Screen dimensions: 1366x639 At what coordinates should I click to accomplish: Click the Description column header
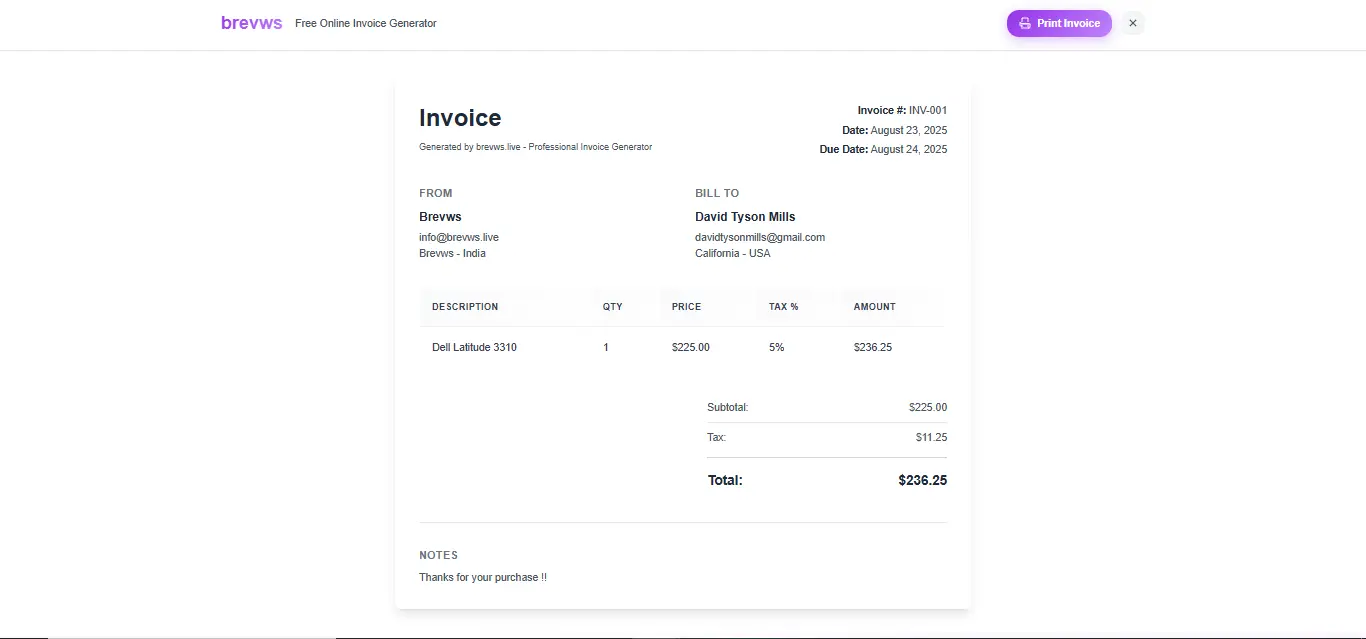click(465, 307)
